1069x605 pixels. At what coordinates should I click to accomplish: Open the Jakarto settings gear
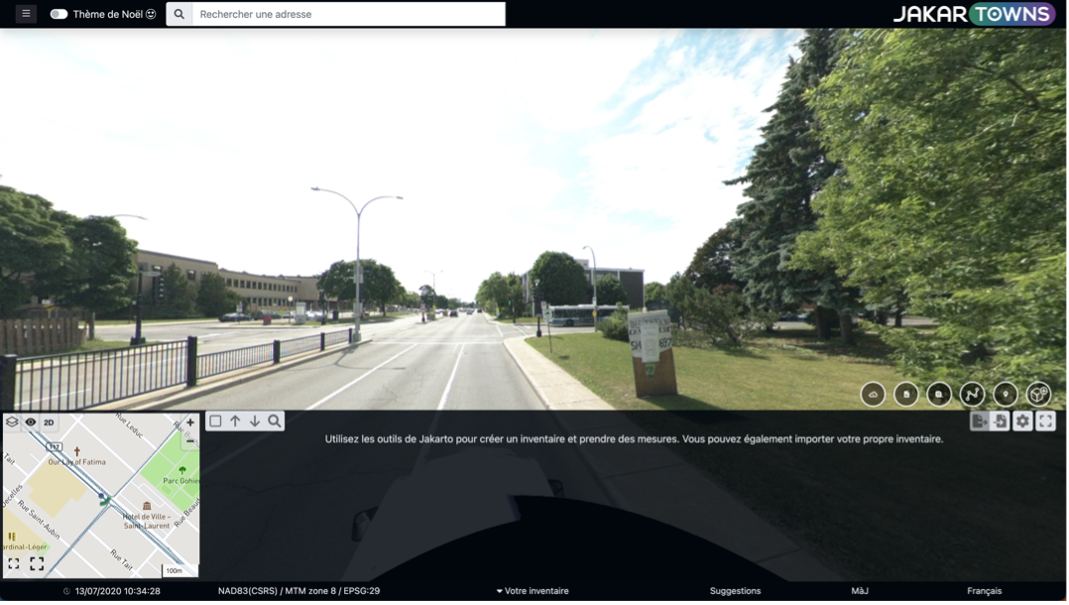(1021, 422)
